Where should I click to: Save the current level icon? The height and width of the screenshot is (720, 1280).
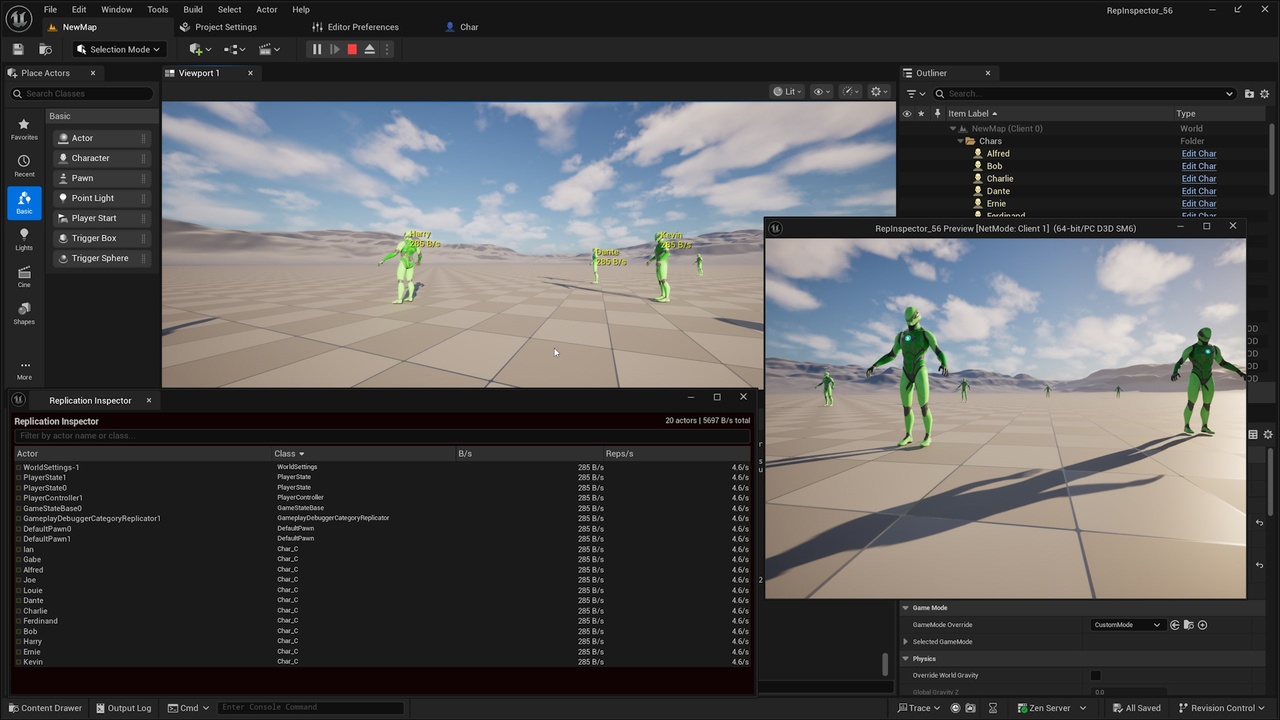coord(18,49)
